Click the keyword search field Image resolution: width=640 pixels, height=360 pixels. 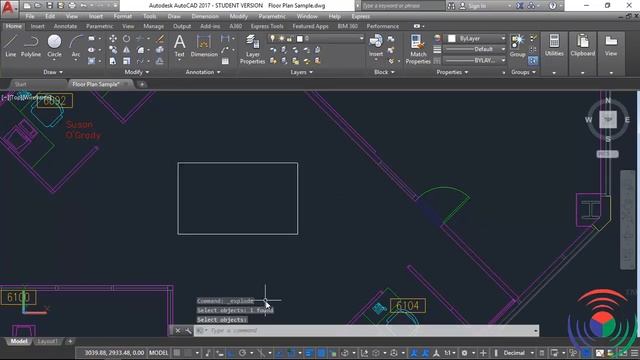tap(403, 6)
